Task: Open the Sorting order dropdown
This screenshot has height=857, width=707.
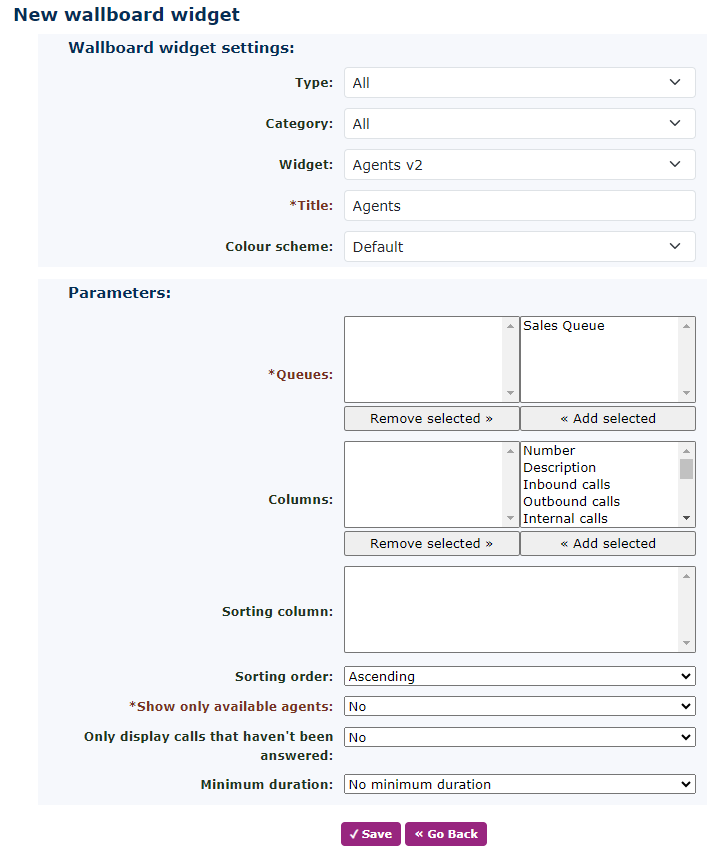Action: 519,677
